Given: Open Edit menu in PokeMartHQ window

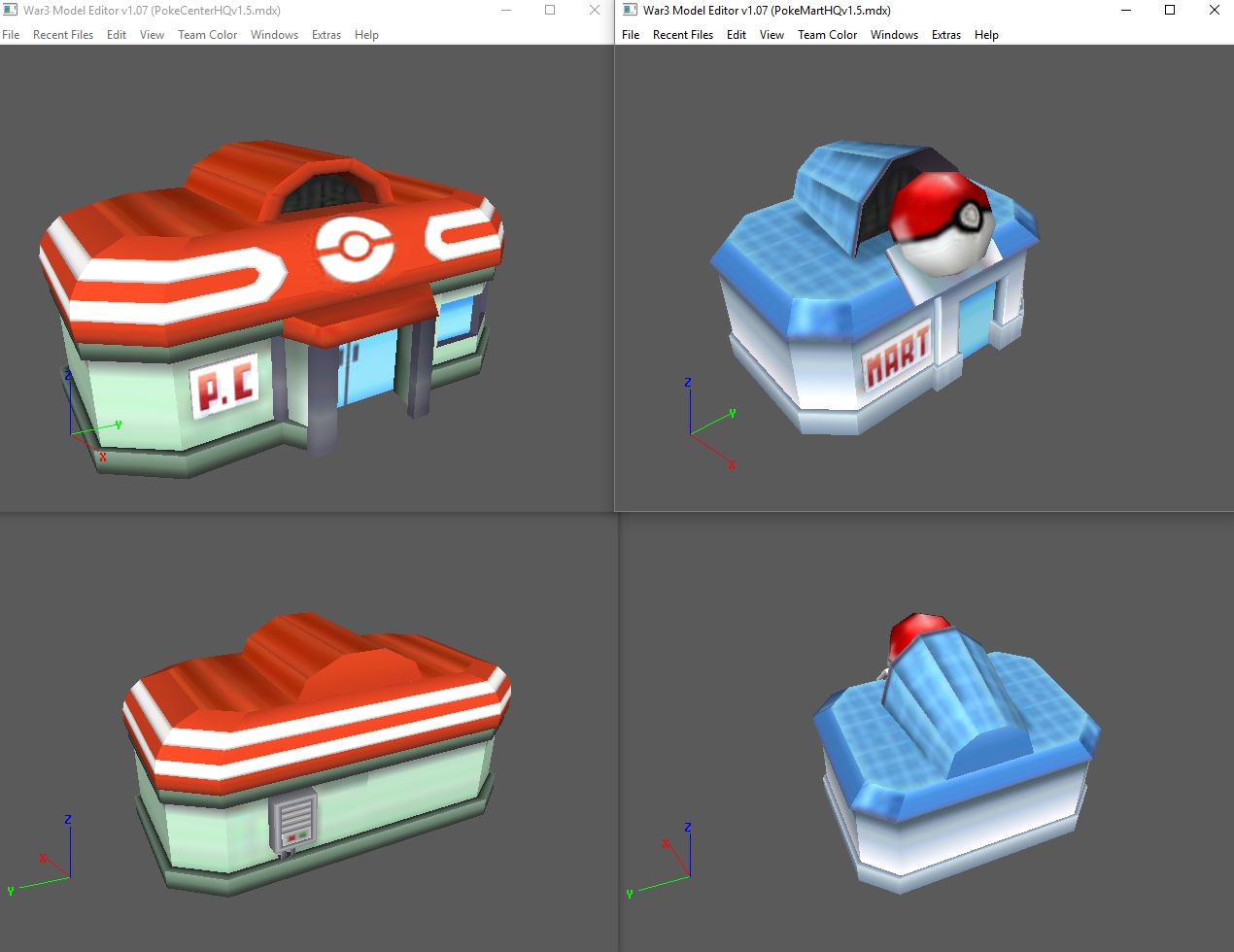Looking at the screenshot, I should tap(737, 35).
